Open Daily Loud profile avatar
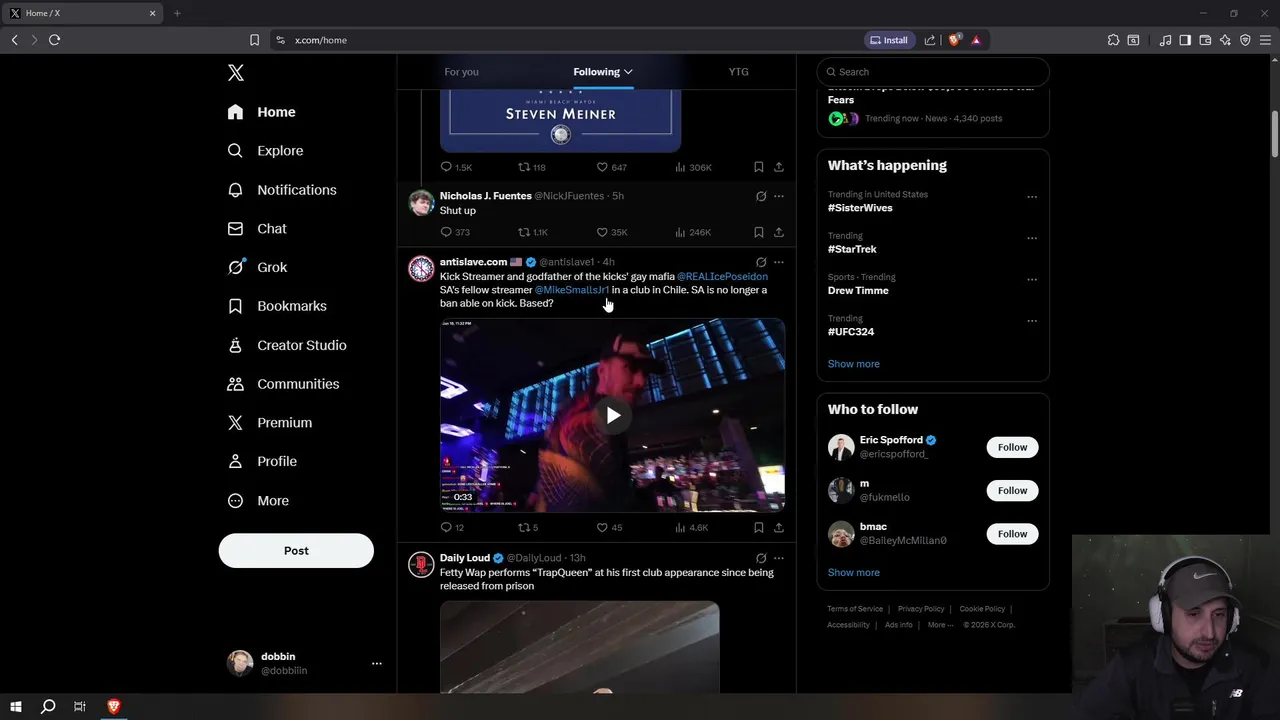Screen dimensions: 1280x720 pos(421,565)
